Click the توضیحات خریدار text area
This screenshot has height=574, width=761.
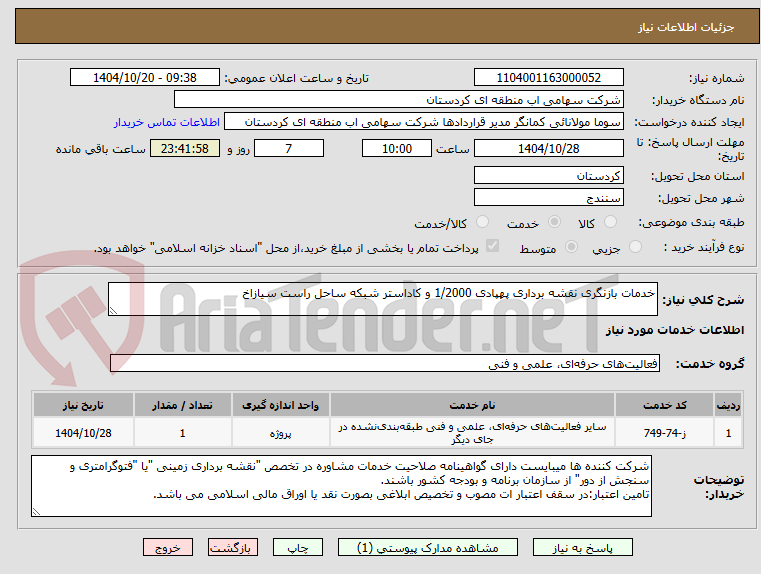coord(341,486)
